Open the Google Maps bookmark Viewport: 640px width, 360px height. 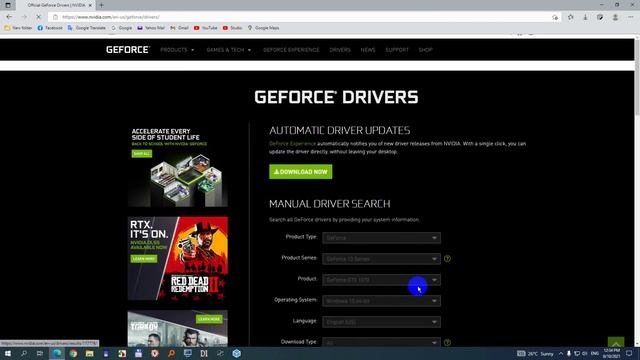[263, 28]
